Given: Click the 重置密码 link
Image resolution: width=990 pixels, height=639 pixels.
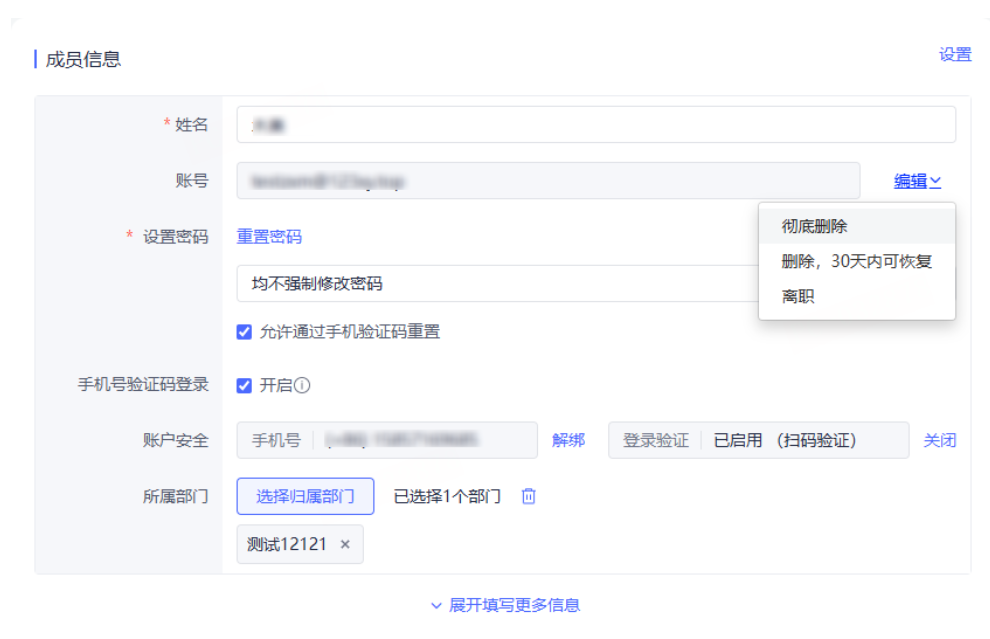Looking at the screenshot, I should click(x=269, y=237).
